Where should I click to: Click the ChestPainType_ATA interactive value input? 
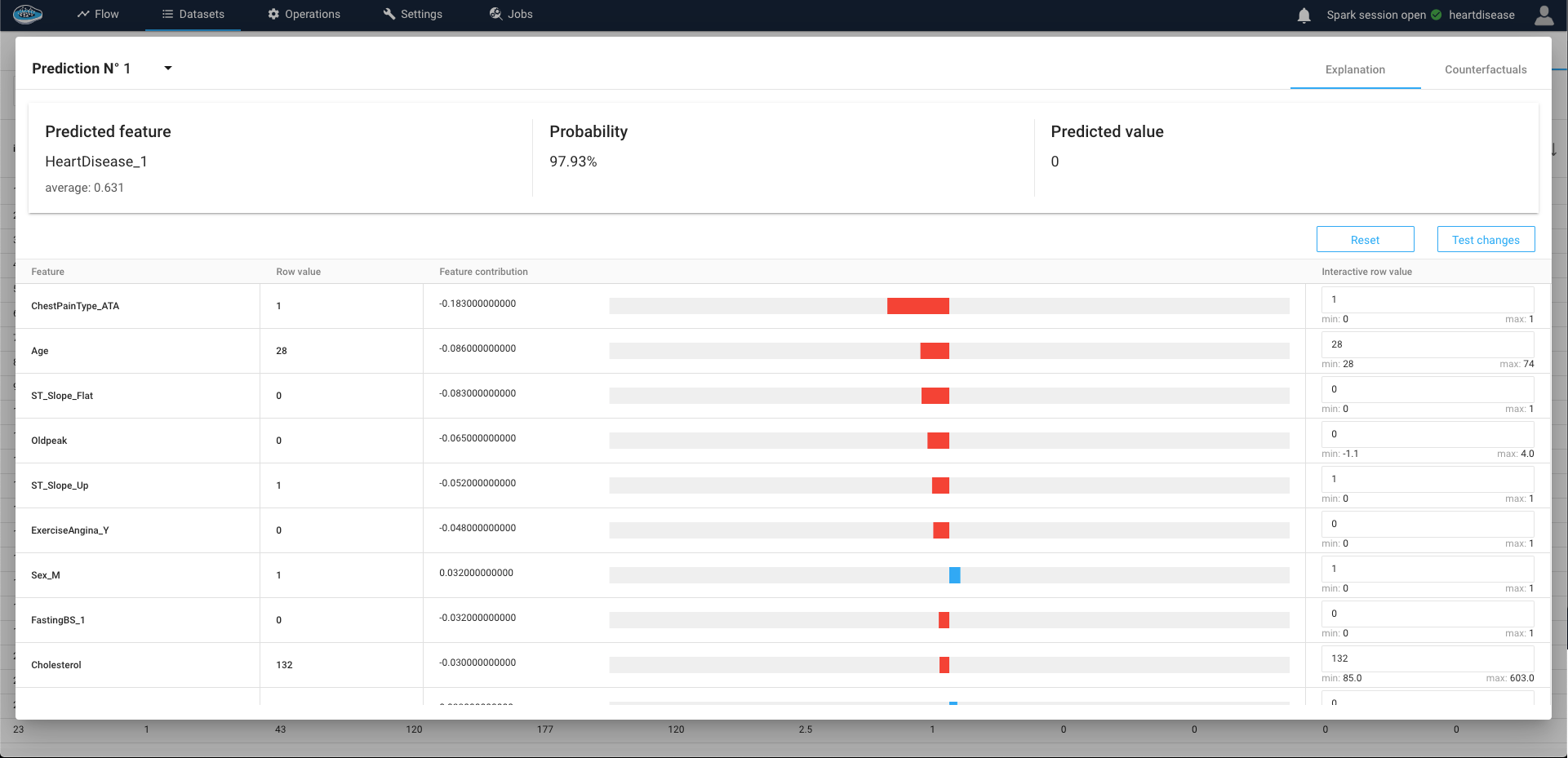pos(1426,299)
